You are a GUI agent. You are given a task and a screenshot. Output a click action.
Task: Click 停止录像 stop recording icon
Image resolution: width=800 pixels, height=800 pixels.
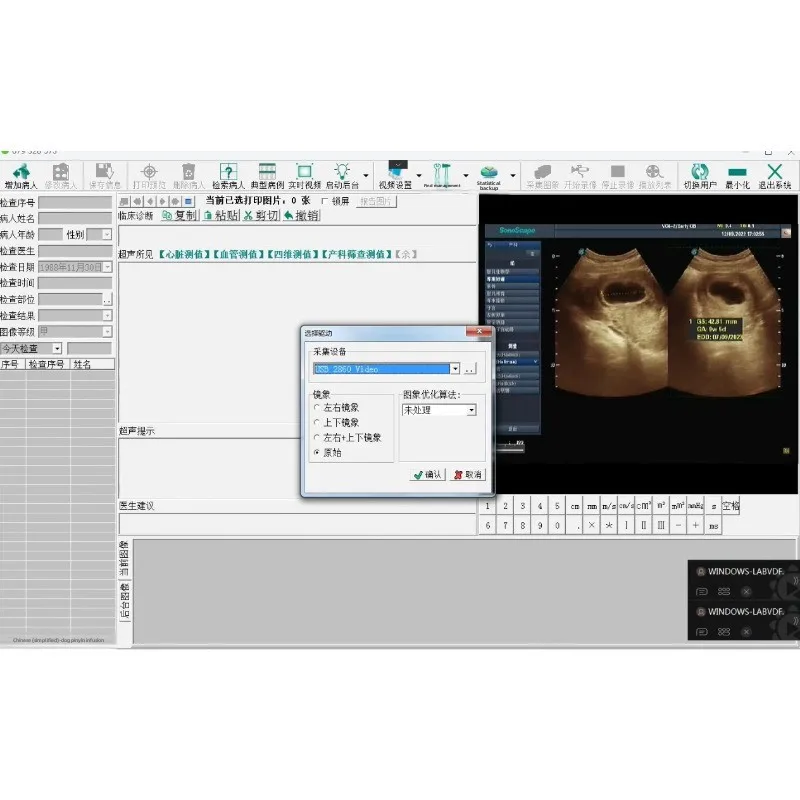pos(618,176)
